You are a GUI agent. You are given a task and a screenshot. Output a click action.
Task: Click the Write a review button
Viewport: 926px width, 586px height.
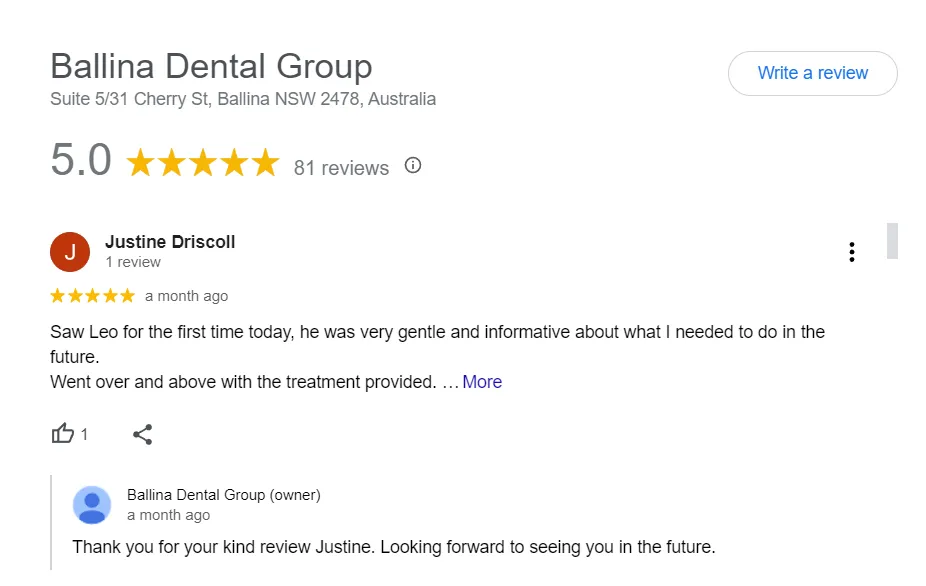[x=813, y=73]
